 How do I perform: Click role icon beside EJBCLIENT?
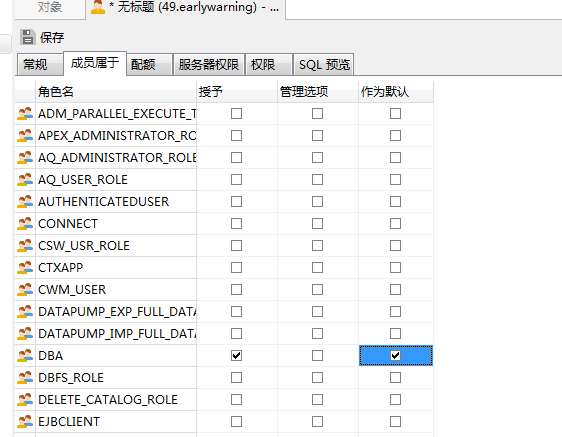(25, 422)
